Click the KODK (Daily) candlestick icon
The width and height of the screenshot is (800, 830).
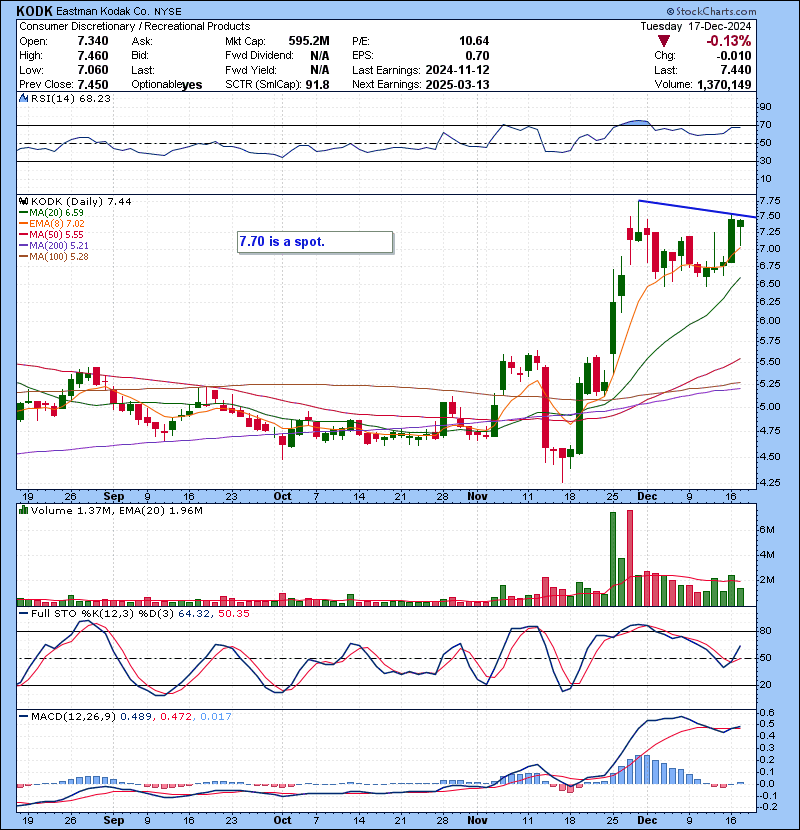coord(23,201)
